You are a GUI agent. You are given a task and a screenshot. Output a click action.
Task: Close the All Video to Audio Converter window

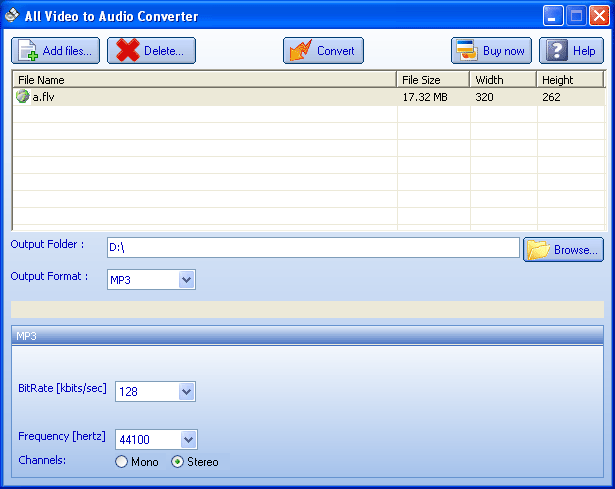pos(599,16)
